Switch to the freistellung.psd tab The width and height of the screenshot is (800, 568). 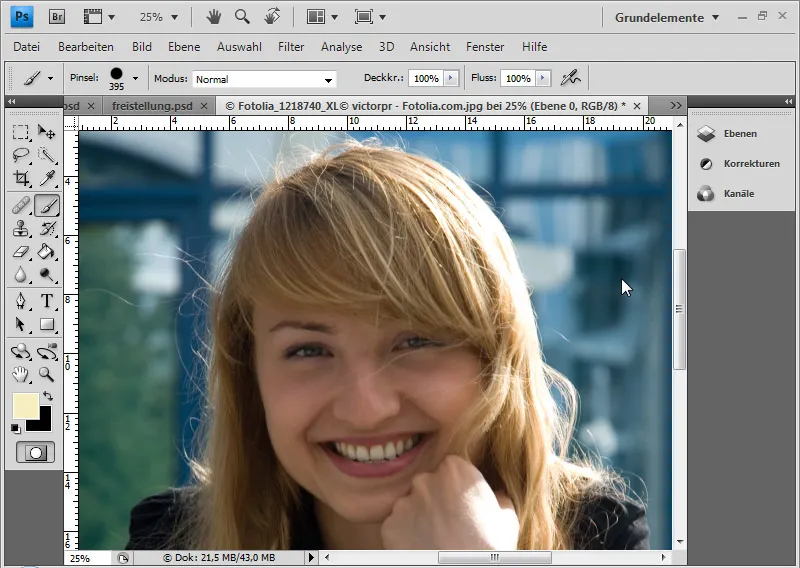click(152, 106)
